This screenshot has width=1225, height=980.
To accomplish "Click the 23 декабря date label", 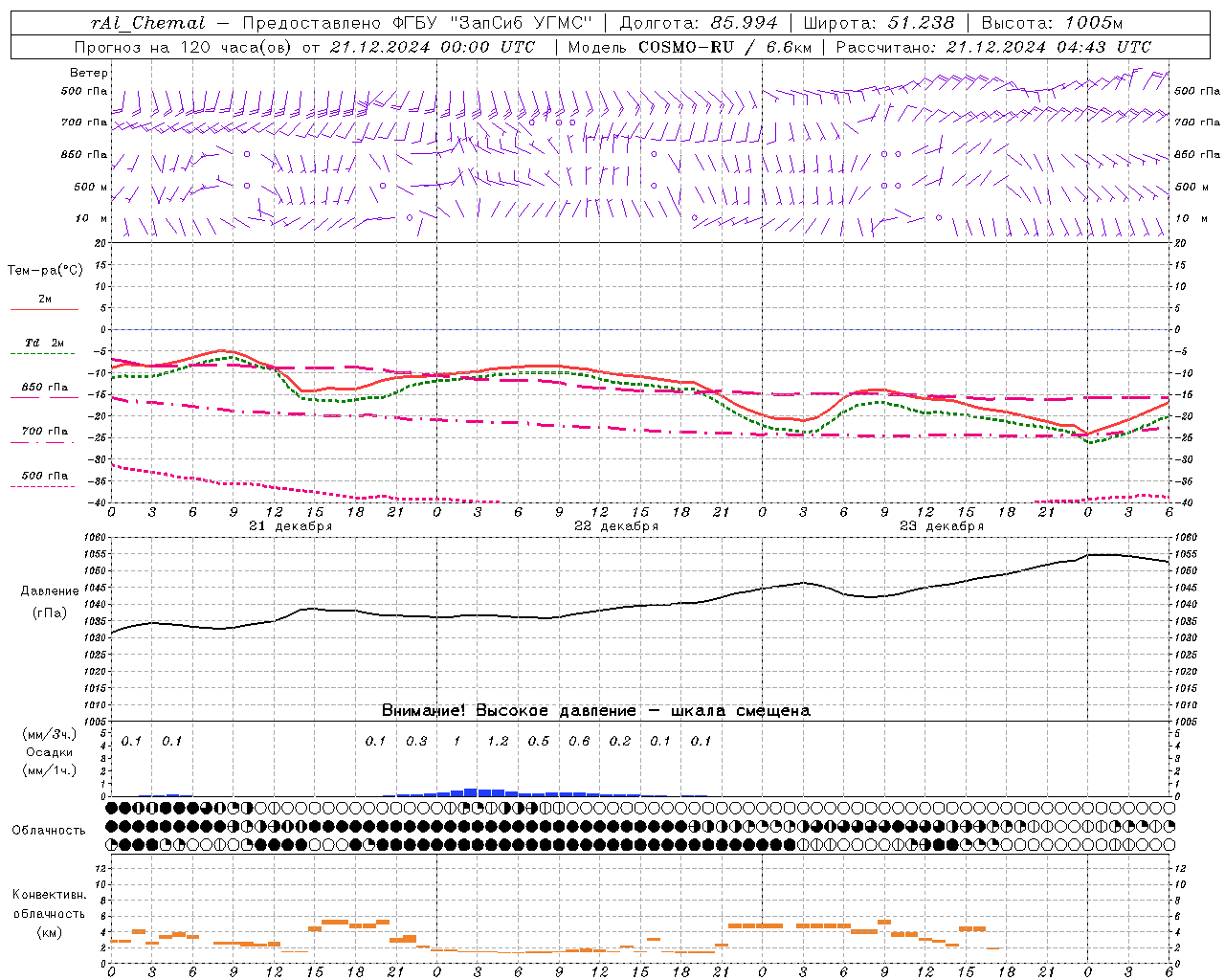I will (x=942, y=526).
